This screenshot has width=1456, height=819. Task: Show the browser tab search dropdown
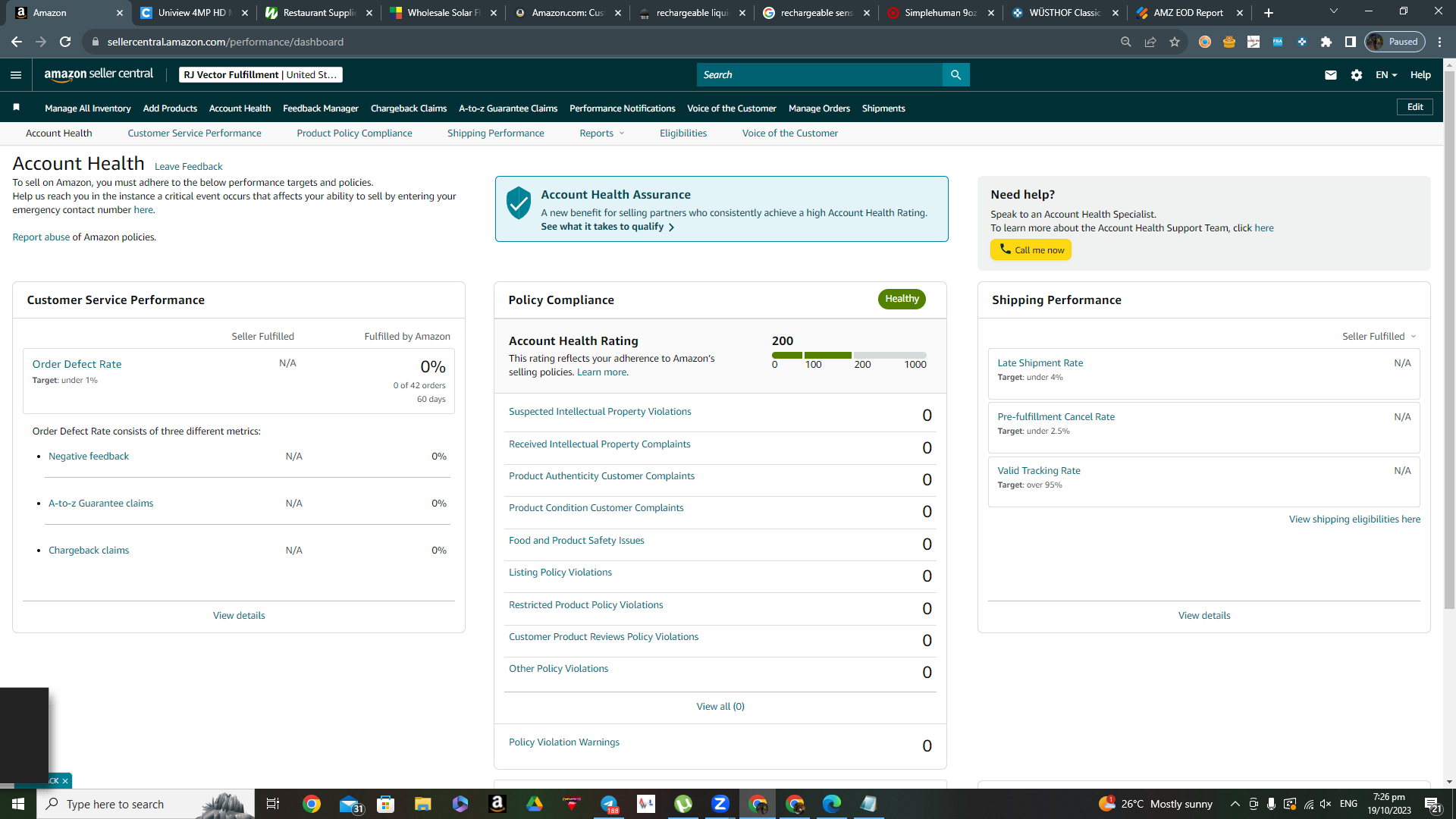tap(1334, 12)
